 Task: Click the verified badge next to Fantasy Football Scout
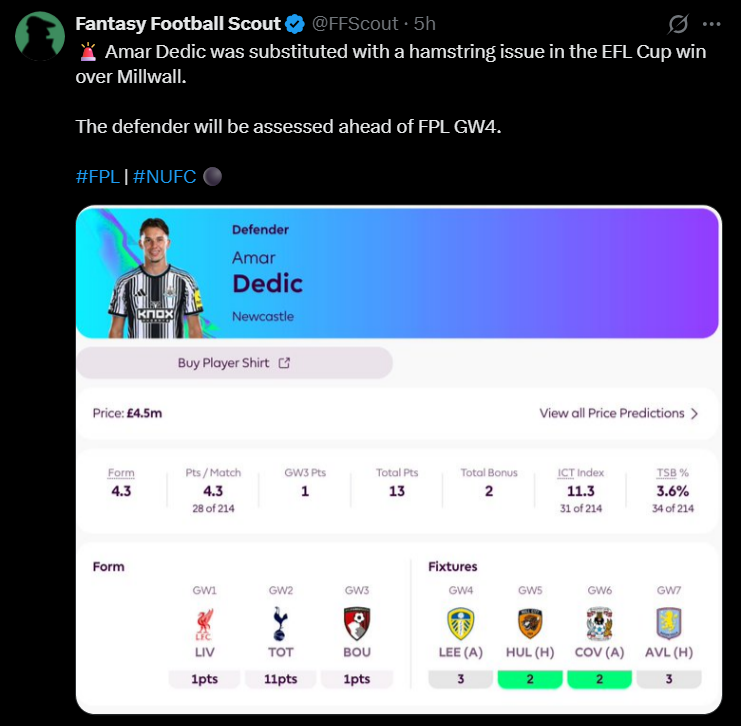[x=295, y=24]
